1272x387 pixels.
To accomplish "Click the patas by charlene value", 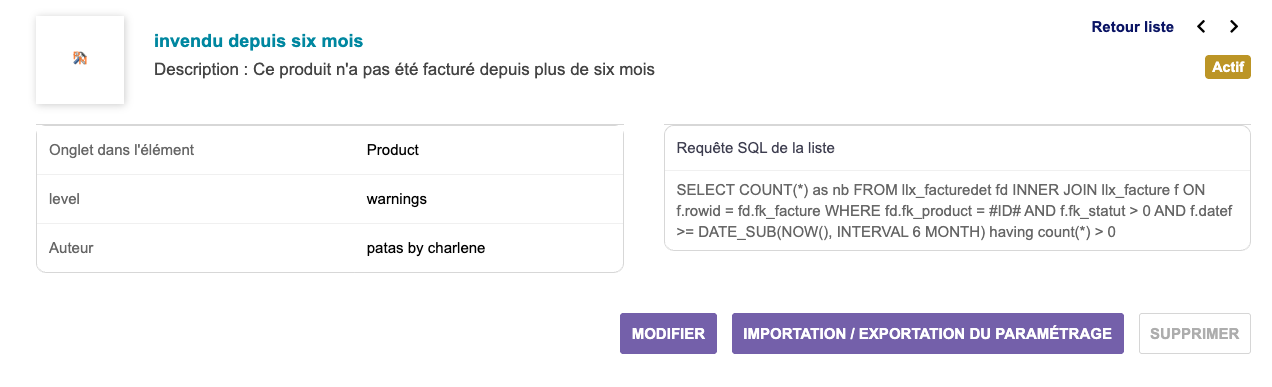I will (x=426, y=247).
